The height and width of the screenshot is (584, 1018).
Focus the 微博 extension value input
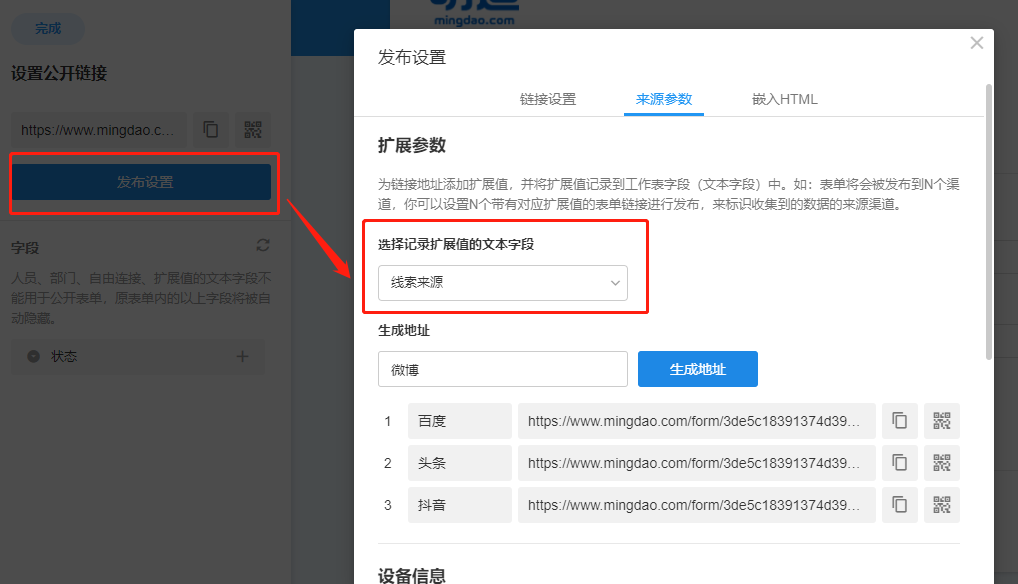point(503,369)
